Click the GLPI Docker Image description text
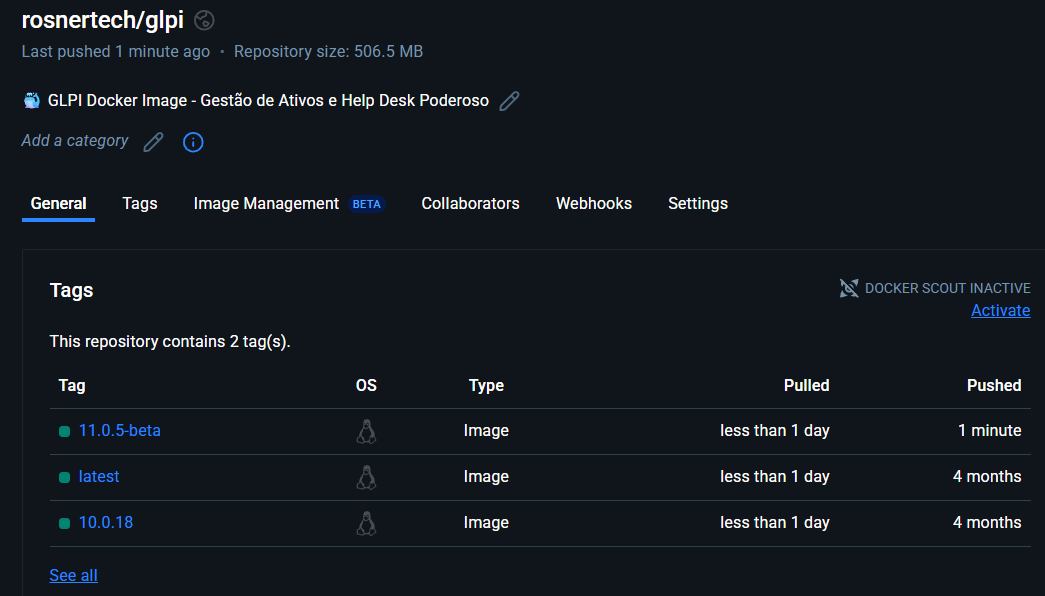1045x596 pixels. (269, 101)
